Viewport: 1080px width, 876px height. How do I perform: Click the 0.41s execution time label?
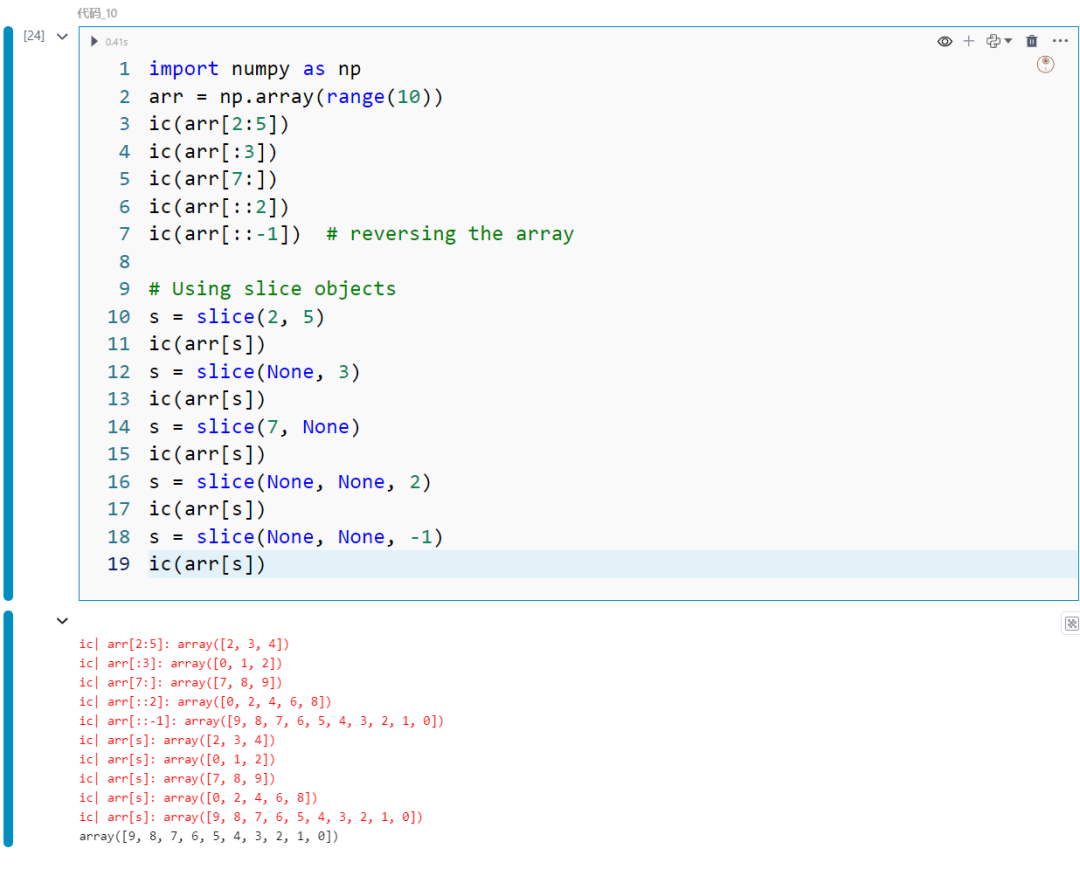click(x=116, y=41)
